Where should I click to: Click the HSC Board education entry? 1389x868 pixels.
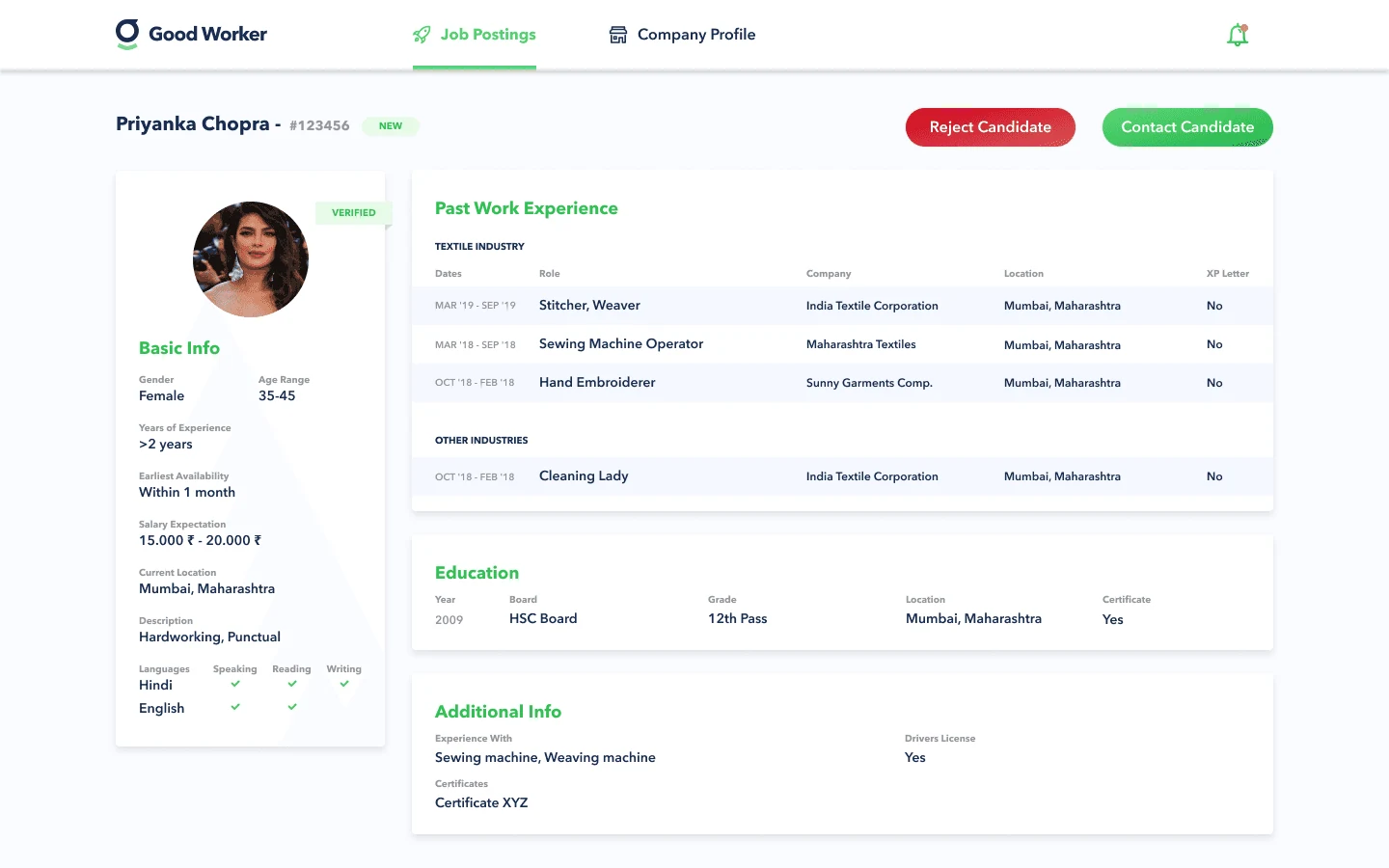543,619
